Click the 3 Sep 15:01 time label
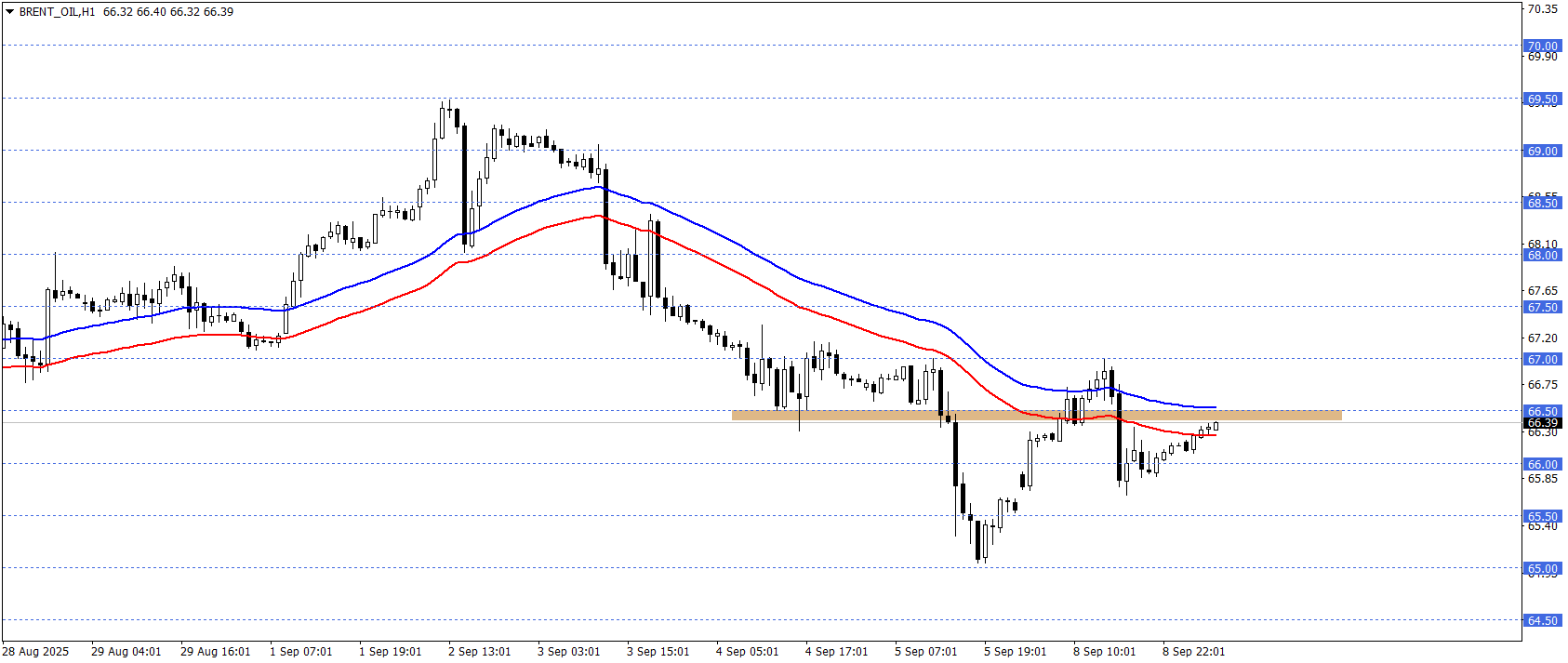 click(658, 652)
